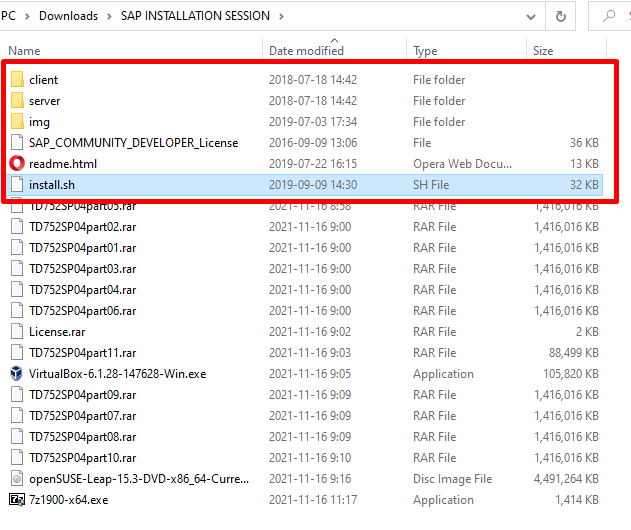
Task: Click TD752SP04part01.rar file icon
Action: 17,247
